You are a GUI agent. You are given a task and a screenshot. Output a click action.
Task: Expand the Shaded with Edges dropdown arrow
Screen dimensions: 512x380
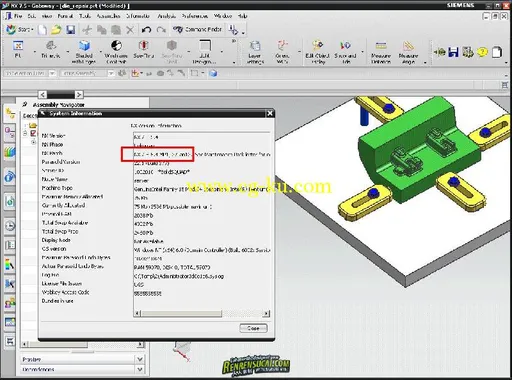pyautogui.click(x=100, y=52)
